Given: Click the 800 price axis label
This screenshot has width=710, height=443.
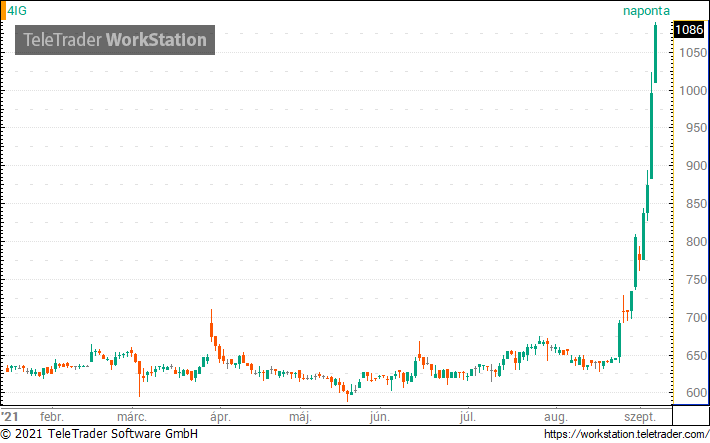Looking at the screenshot, I should pos(696,242).
